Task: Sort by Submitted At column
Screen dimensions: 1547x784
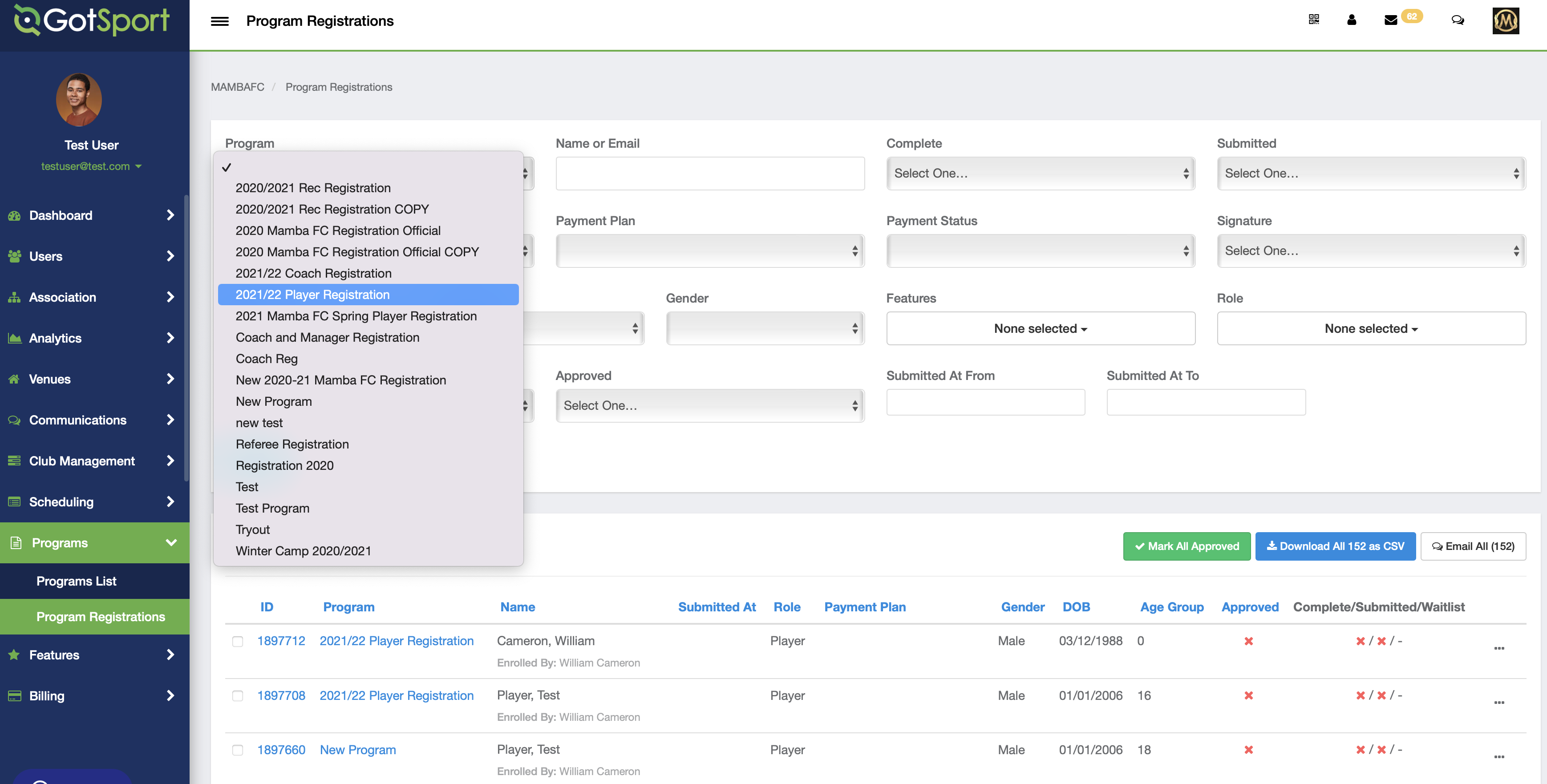Action: (x=717, y=607)
